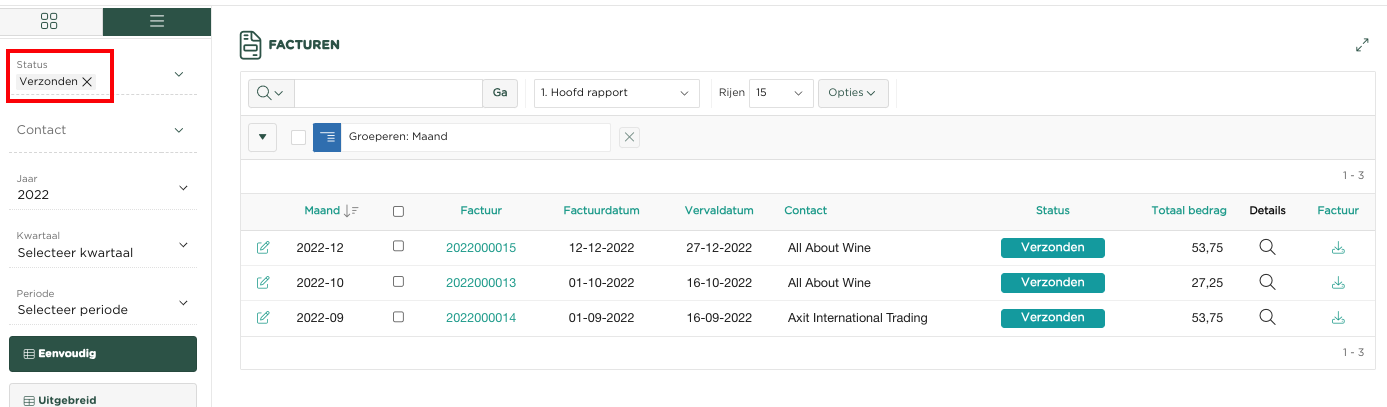Image resolution: width=1387 pixels, height=407 pixels.
Task: Switch to grid view in sidebar
Action: pos(51,21)
